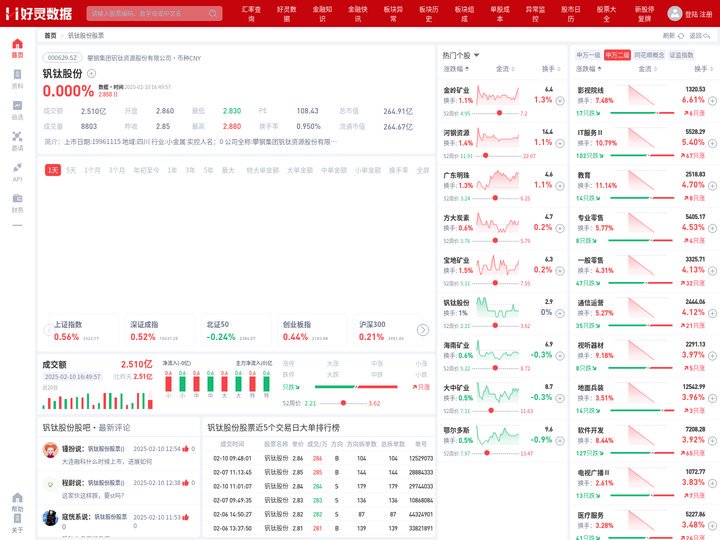
Task: Open the 上证指数 index card
Action: point(82,330)
